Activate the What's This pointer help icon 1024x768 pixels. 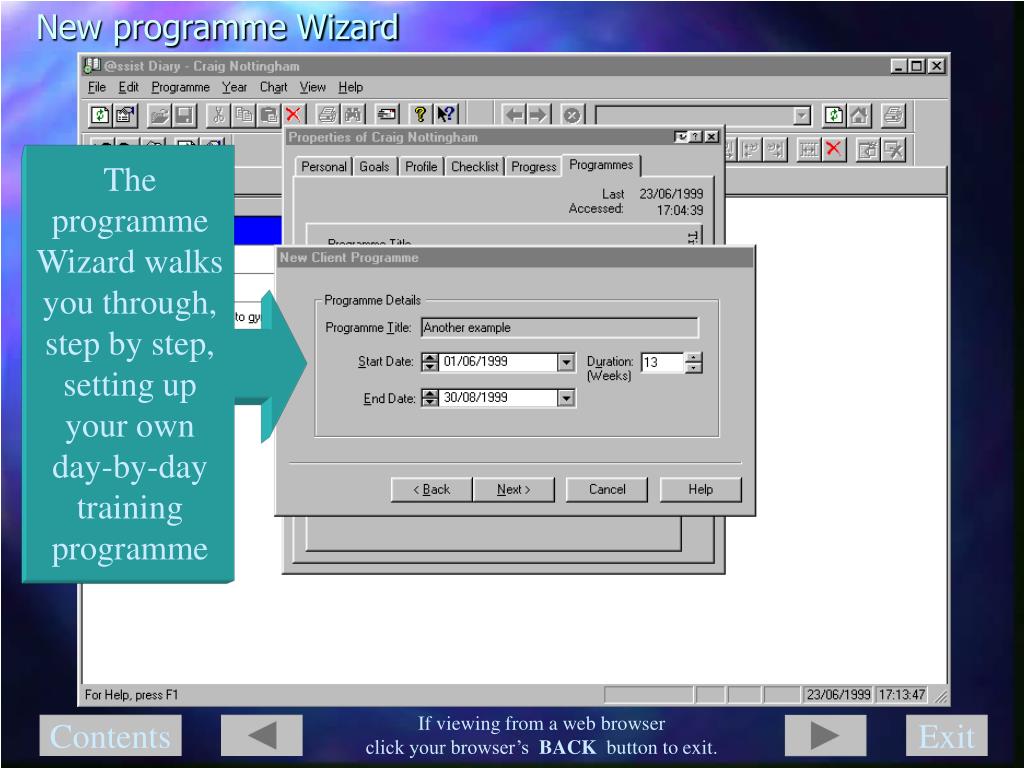(x=446, y=116)
